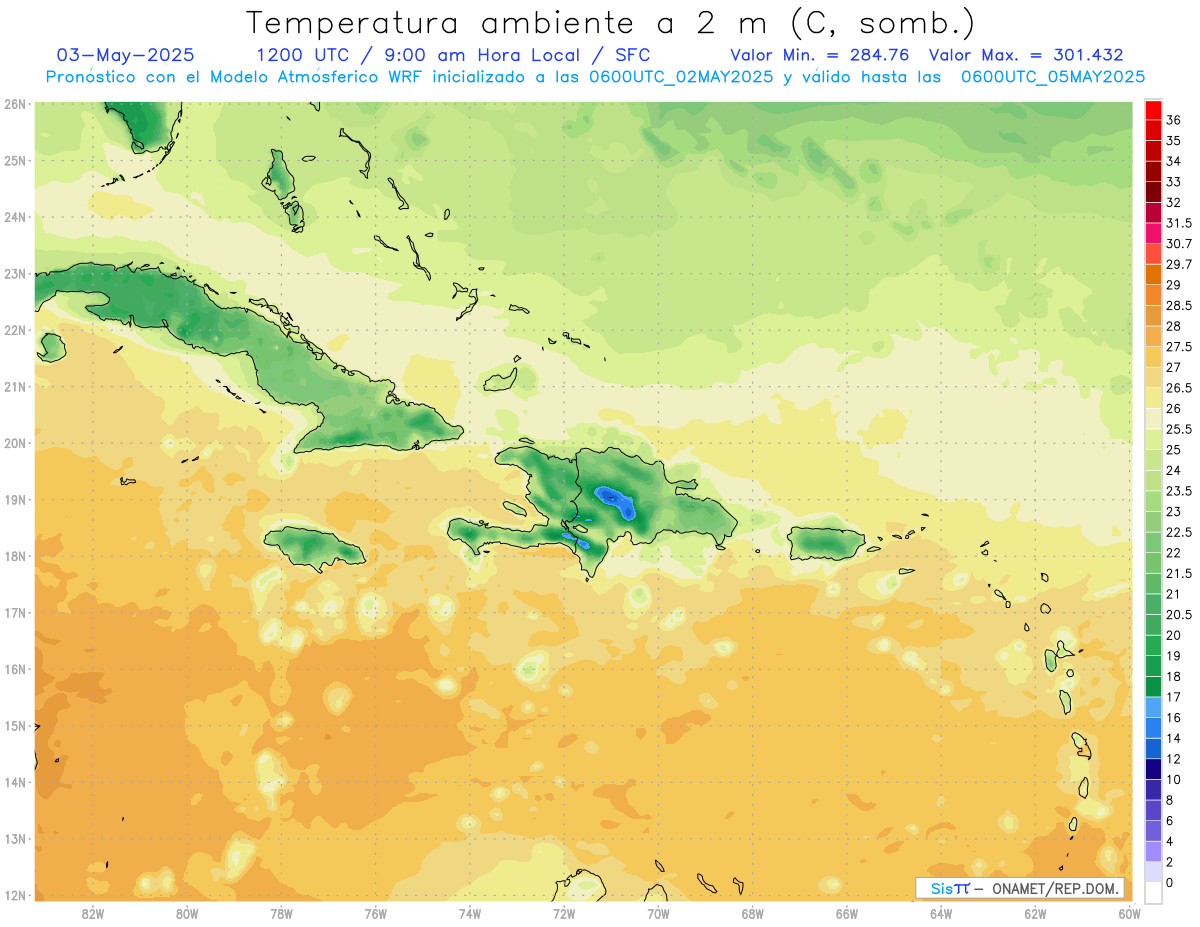Click the legend value "22.5"
1200x927 pixels.
[1178, 532]
